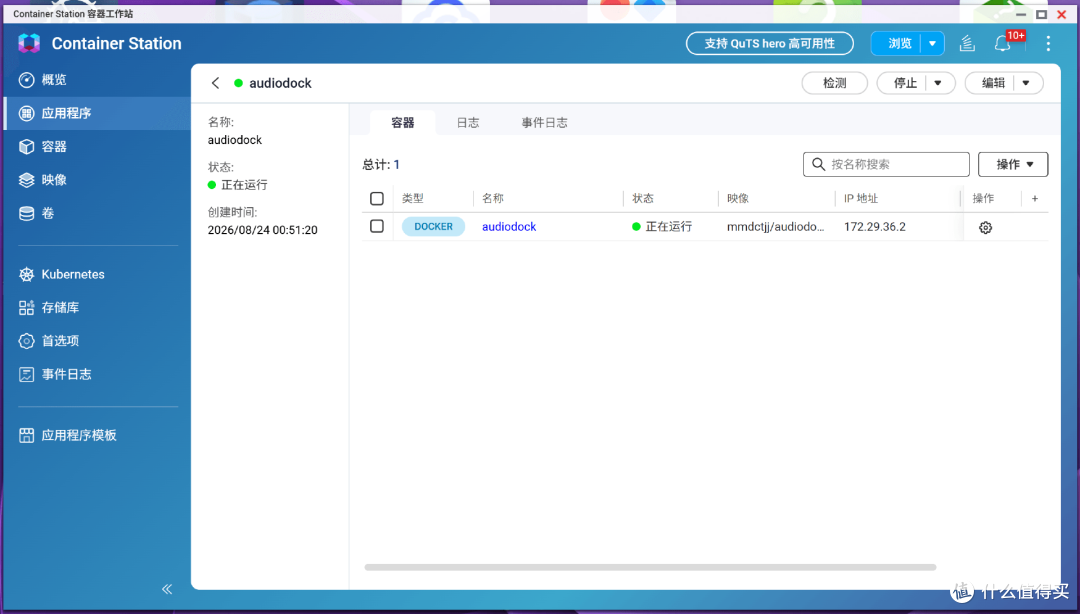
Task: Click the mmdctjj/audiodo... image cell
Action: click(776, 227)
